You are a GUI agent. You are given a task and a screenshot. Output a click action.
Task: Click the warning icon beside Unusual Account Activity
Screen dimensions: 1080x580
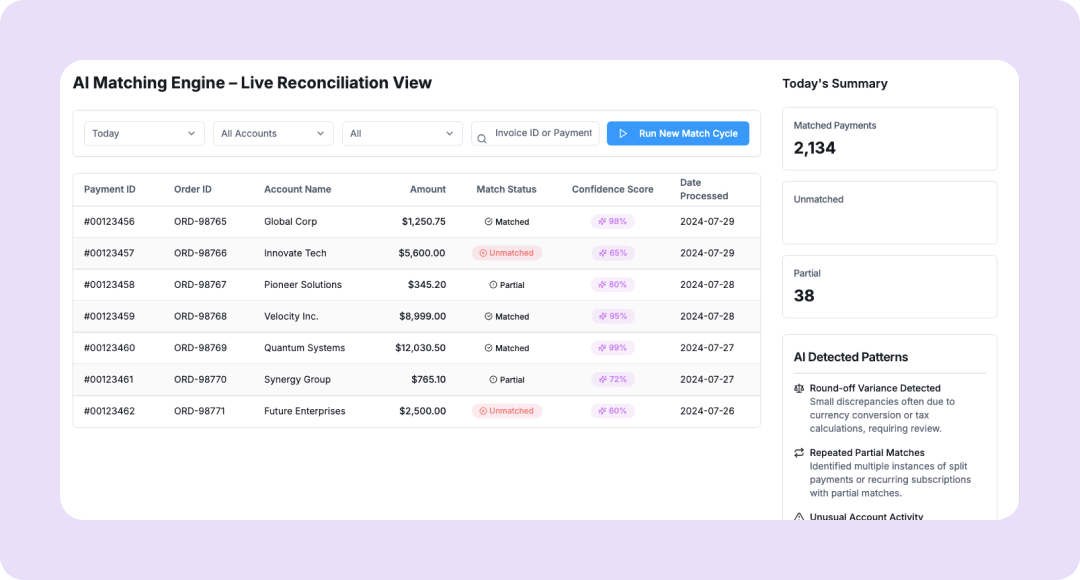tap(799, 517)
